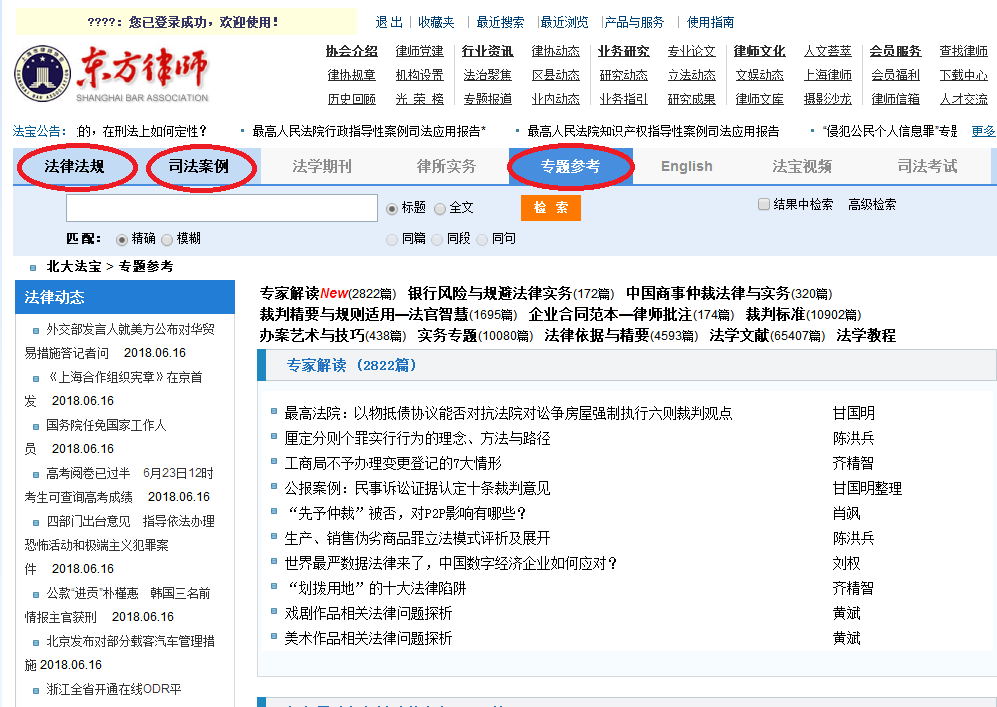Open the 收藏夹 favorites link

(x=436, y=22)
